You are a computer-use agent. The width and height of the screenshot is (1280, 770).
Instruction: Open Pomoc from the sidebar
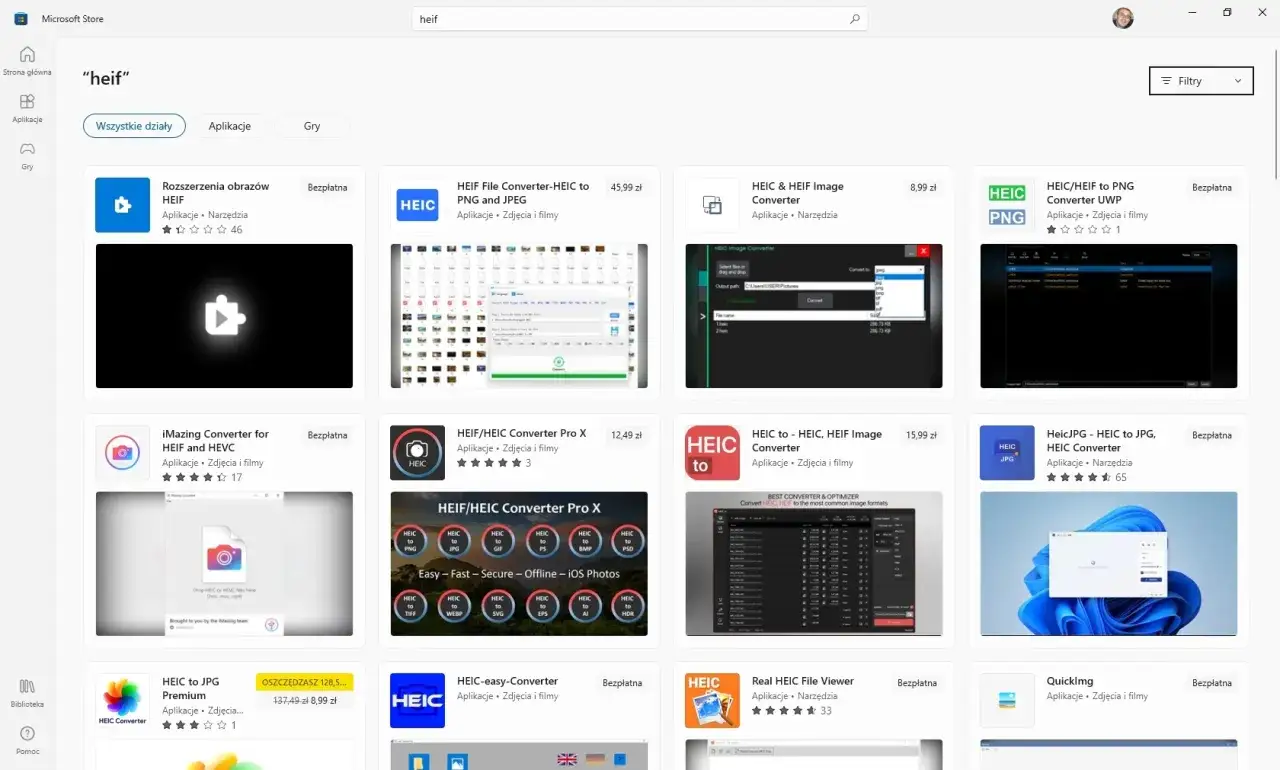click(27, 740)
